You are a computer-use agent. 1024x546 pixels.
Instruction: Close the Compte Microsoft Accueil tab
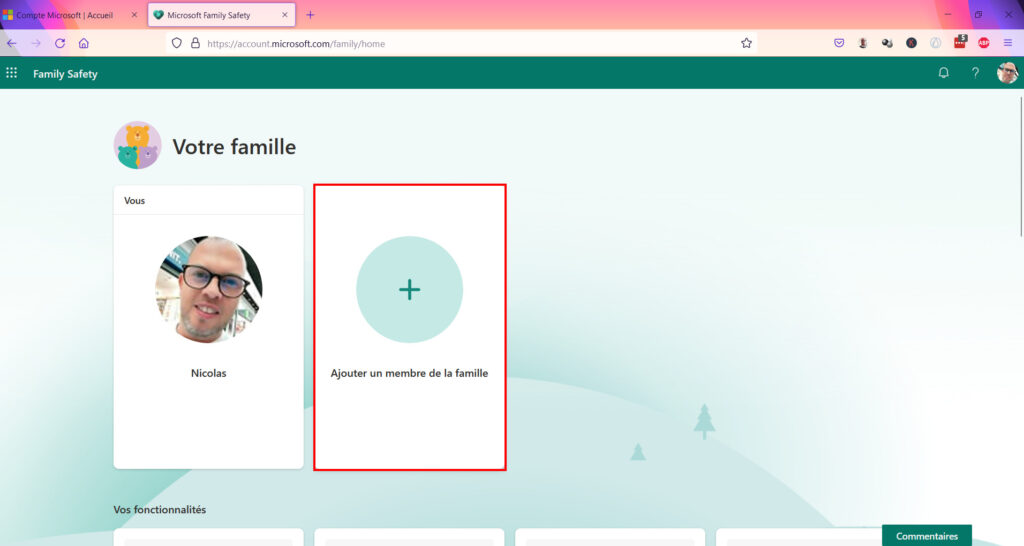click(x=135, y=14)
